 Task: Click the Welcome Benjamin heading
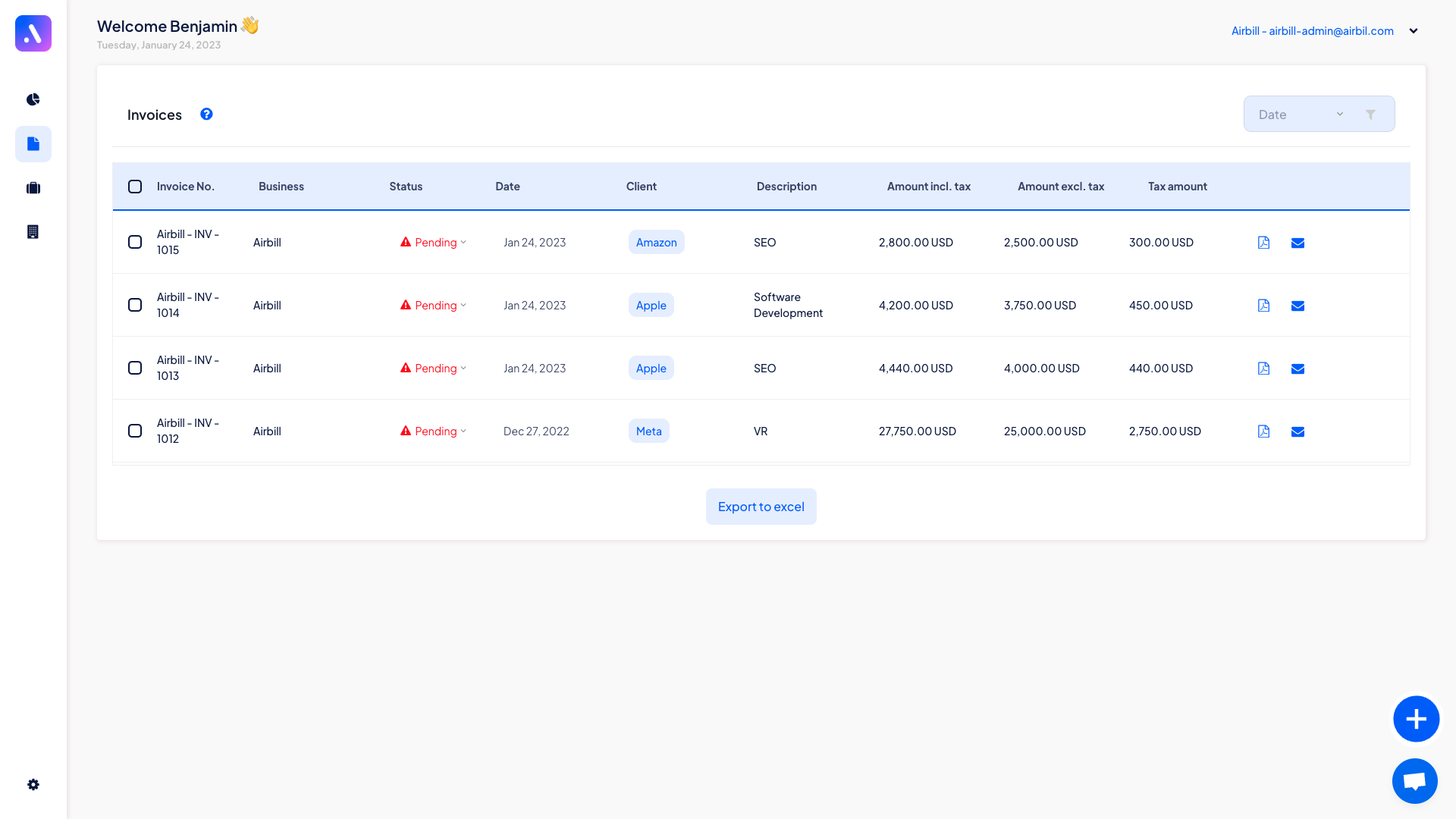tap(178, 26)
